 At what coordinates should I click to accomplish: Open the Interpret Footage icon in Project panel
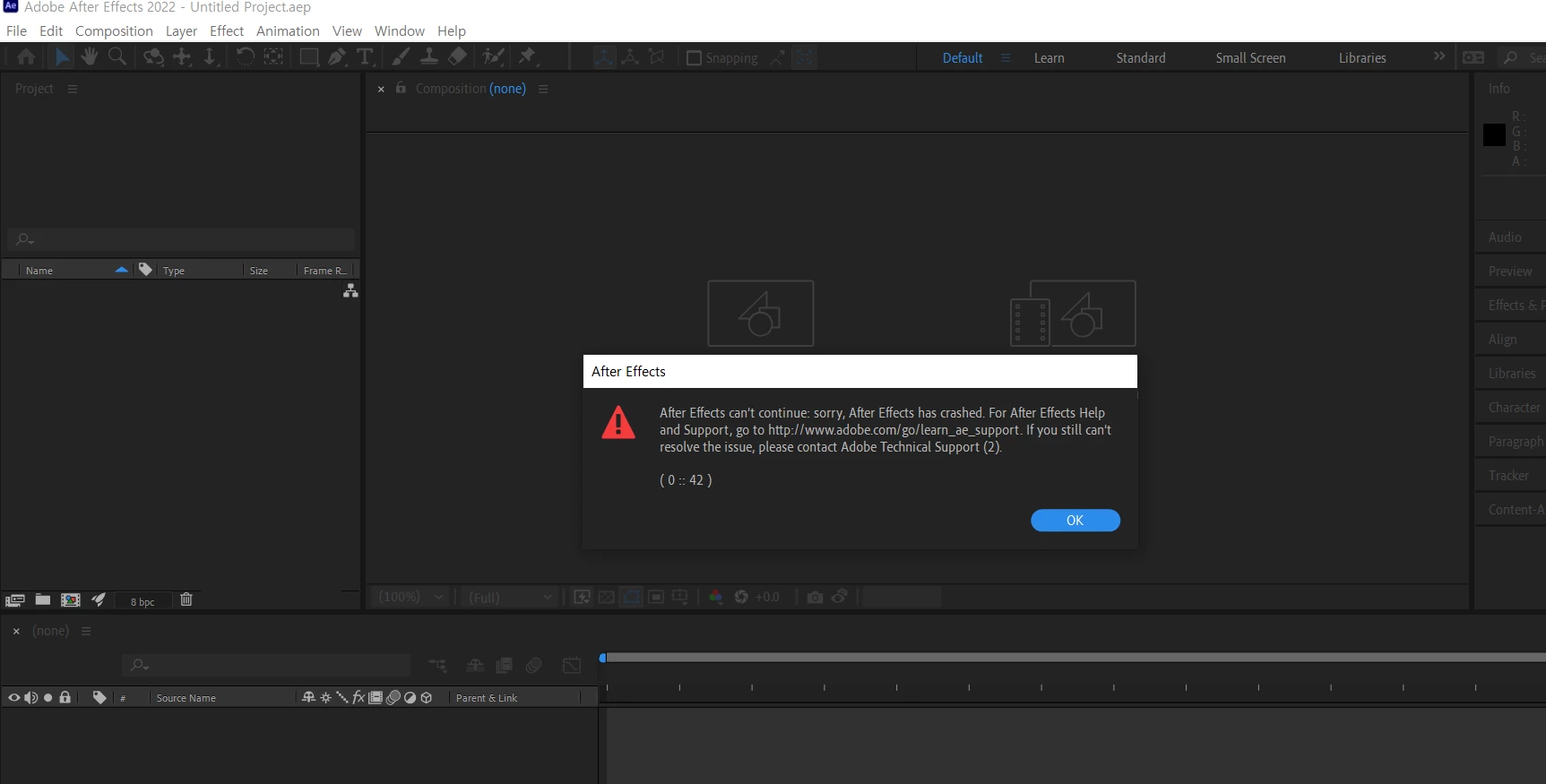[x=15, y=600]
